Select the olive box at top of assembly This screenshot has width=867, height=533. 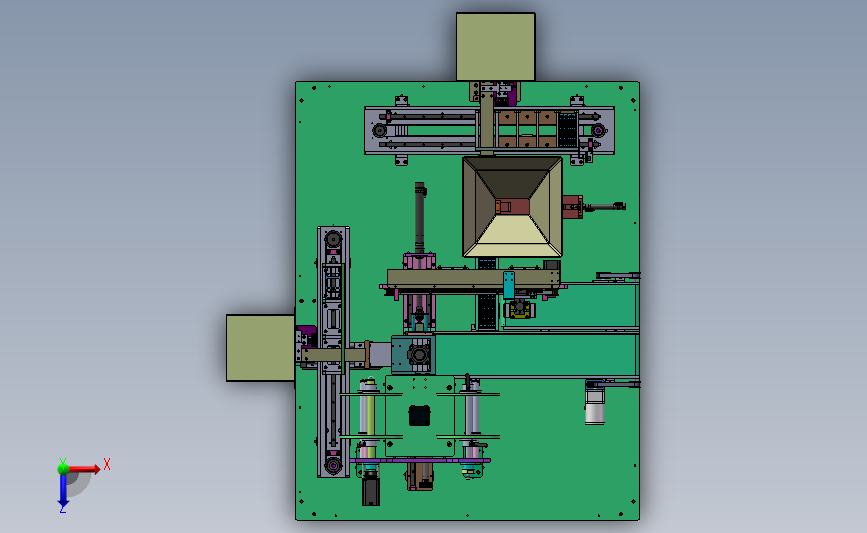point(495,47)
